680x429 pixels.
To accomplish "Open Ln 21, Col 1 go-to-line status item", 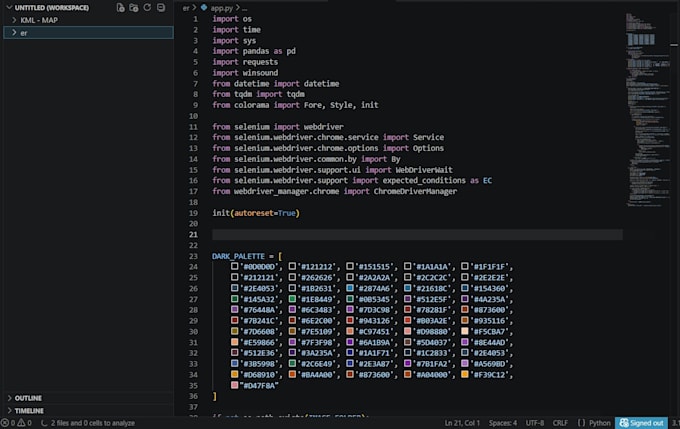I will 462,422.
